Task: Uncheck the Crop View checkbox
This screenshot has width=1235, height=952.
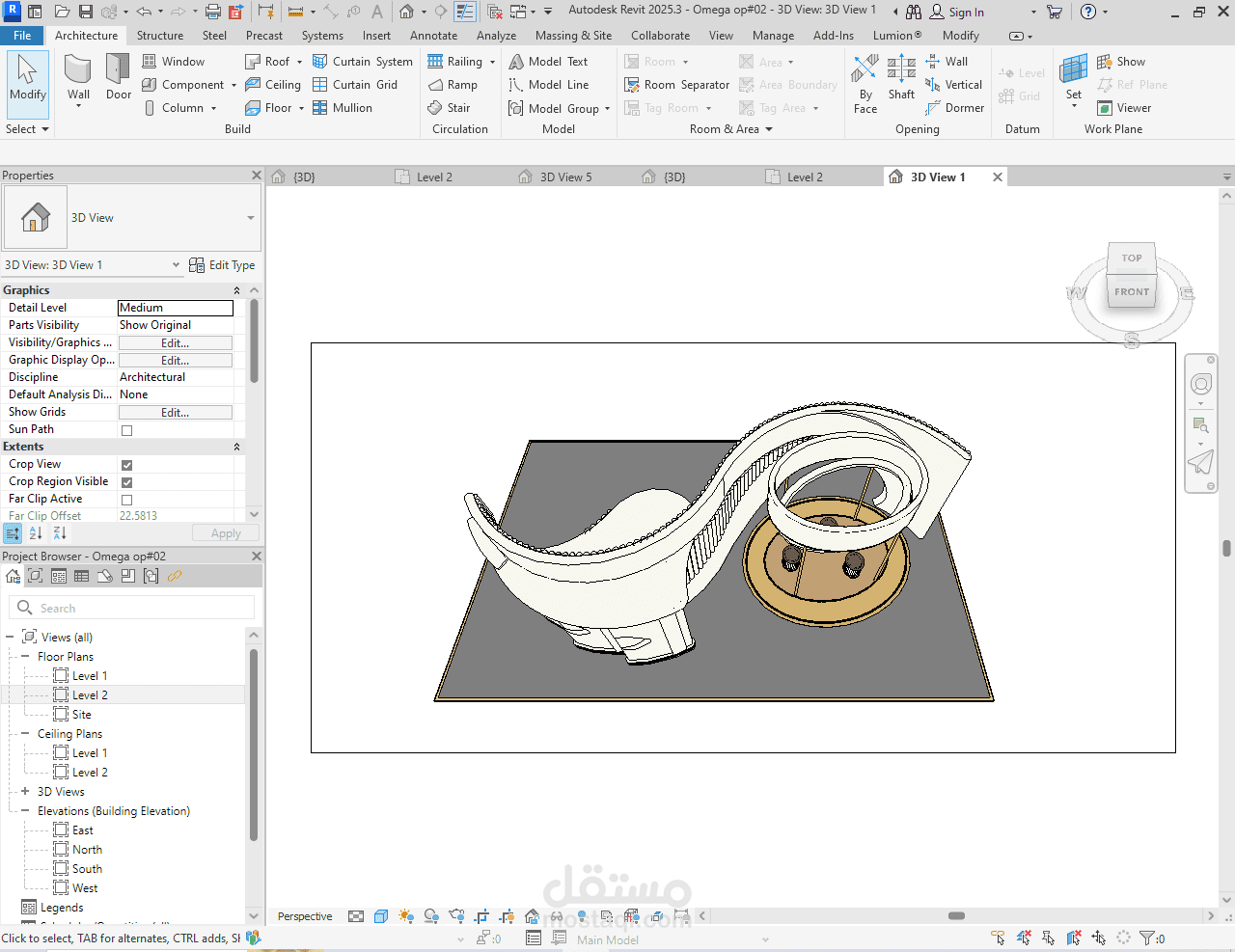Action: click(126, 465)
